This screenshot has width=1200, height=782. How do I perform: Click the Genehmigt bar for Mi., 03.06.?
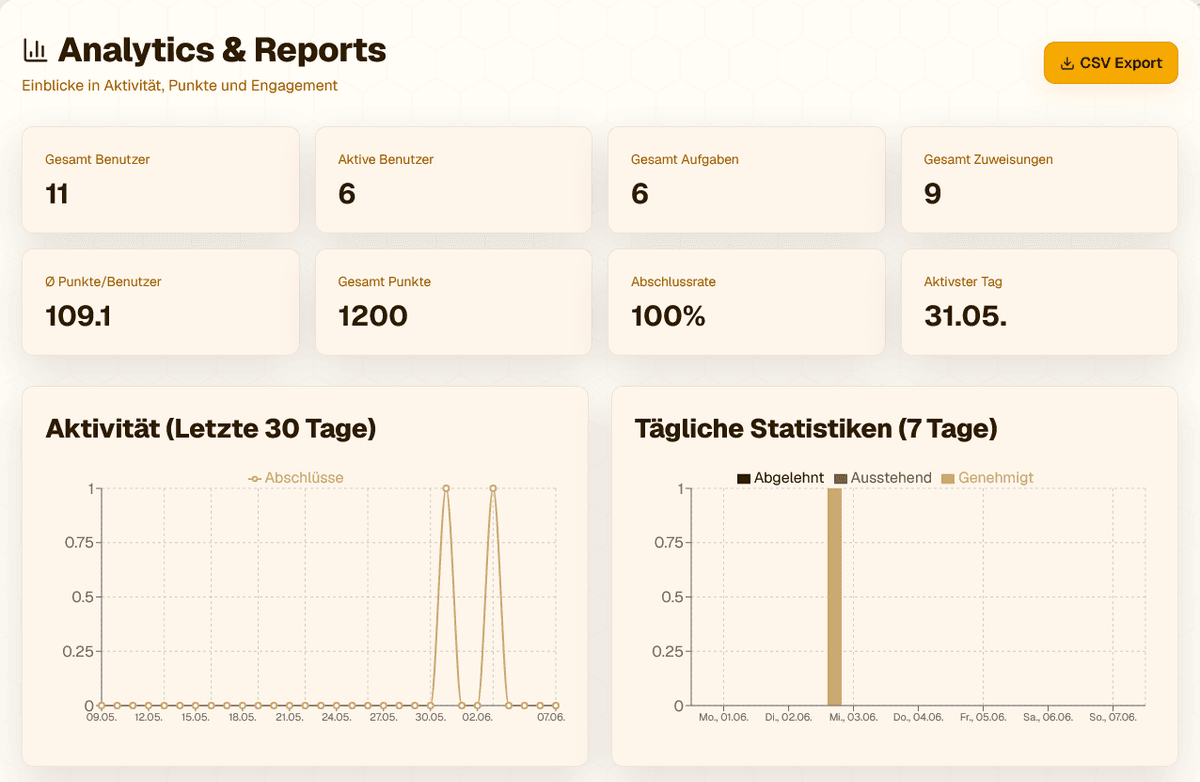(835, 597)
